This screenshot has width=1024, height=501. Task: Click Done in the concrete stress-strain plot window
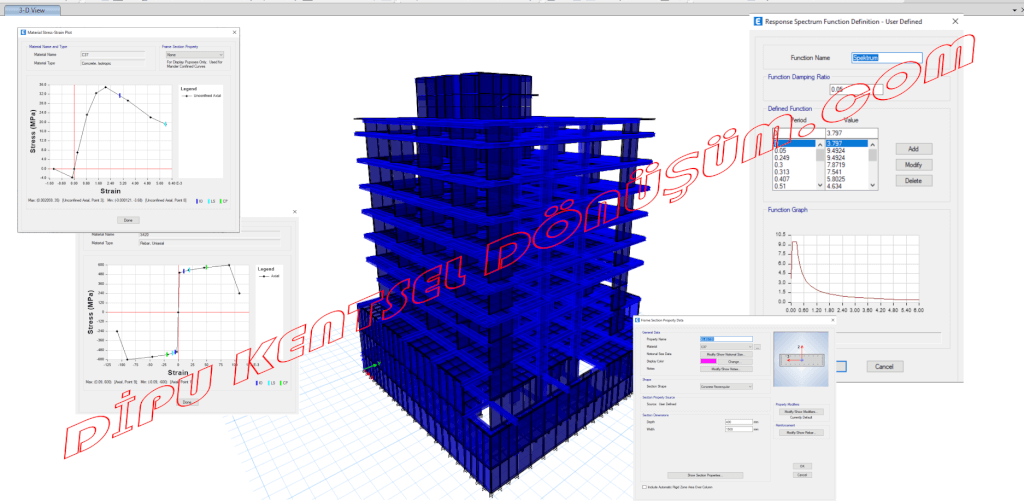tap(128, 220)
